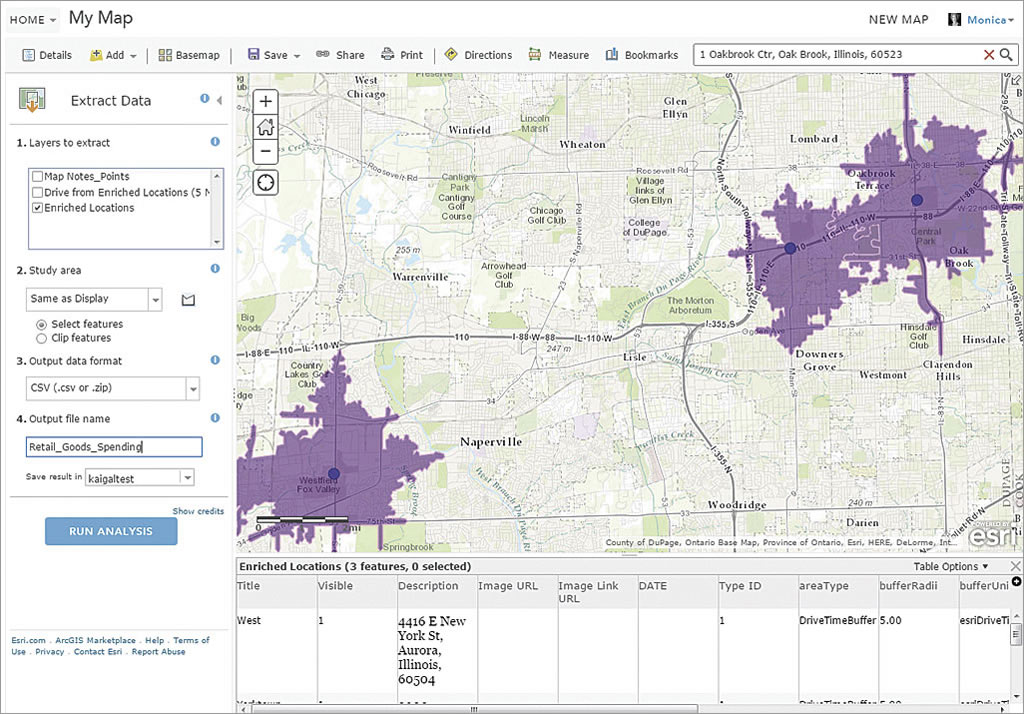Click the layers list scroll down arrow

tap(217, 242)
